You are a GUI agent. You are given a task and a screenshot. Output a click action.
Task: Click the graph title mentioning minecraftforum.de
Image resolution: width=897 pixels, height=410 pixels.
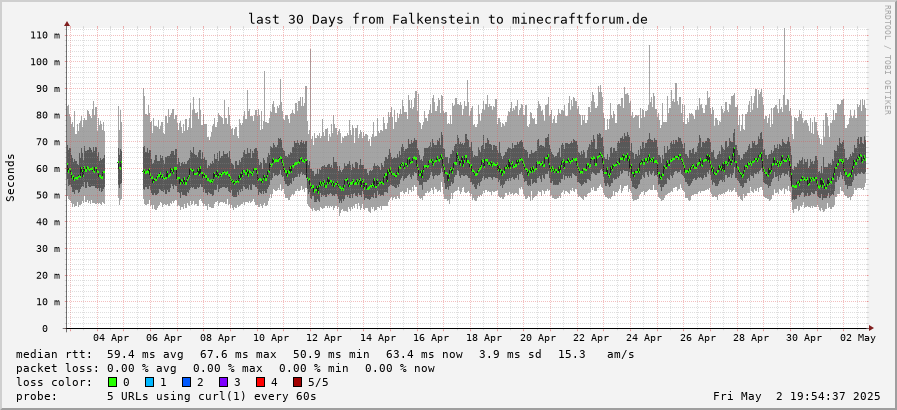tap(448, 19)
